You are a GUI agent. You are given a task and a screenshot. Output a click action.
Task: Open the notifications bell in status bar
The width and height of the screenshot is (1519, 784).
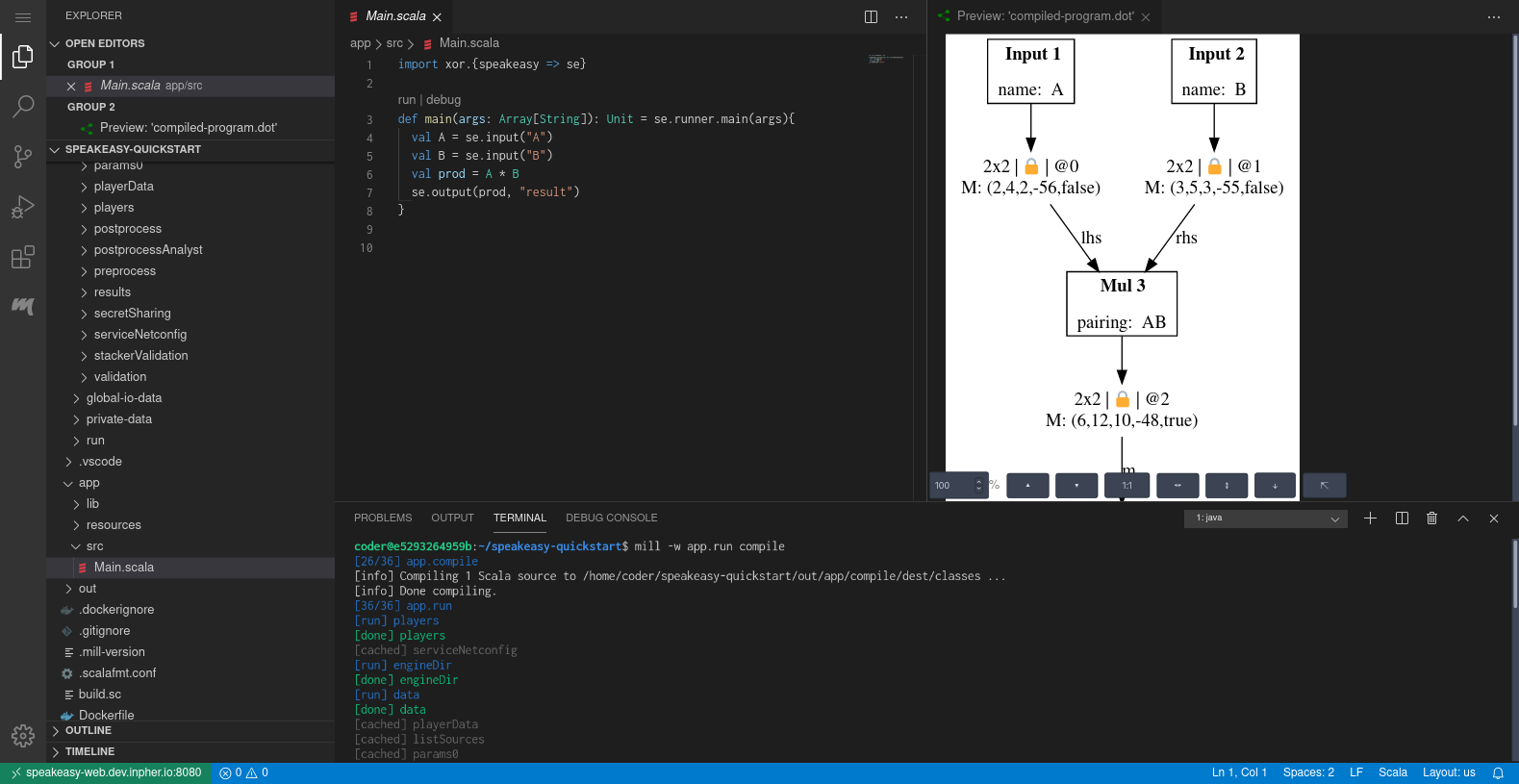[1498, 773]
